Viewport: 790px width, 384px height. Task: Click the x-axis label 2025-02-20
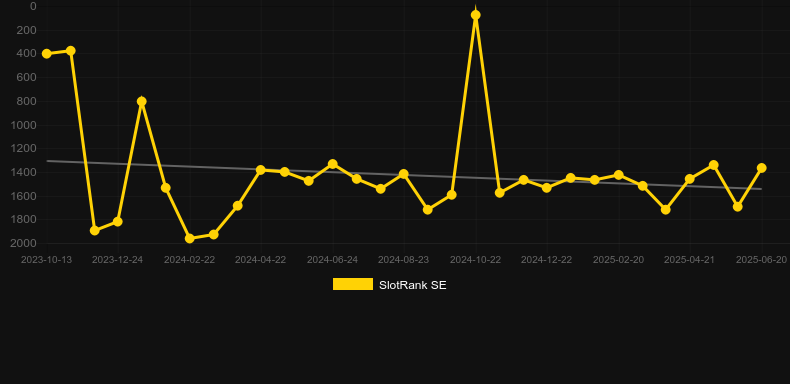619,260
